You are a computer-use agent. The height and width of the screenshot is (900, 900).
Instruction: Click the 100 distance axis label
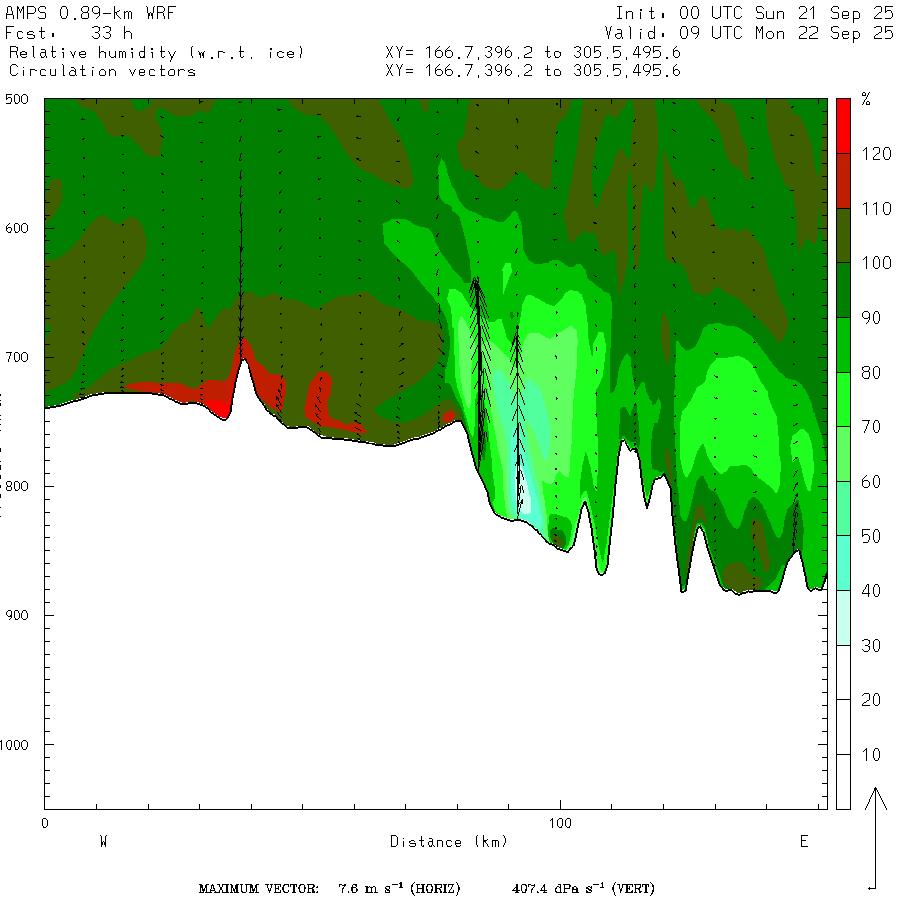[560, 823]
